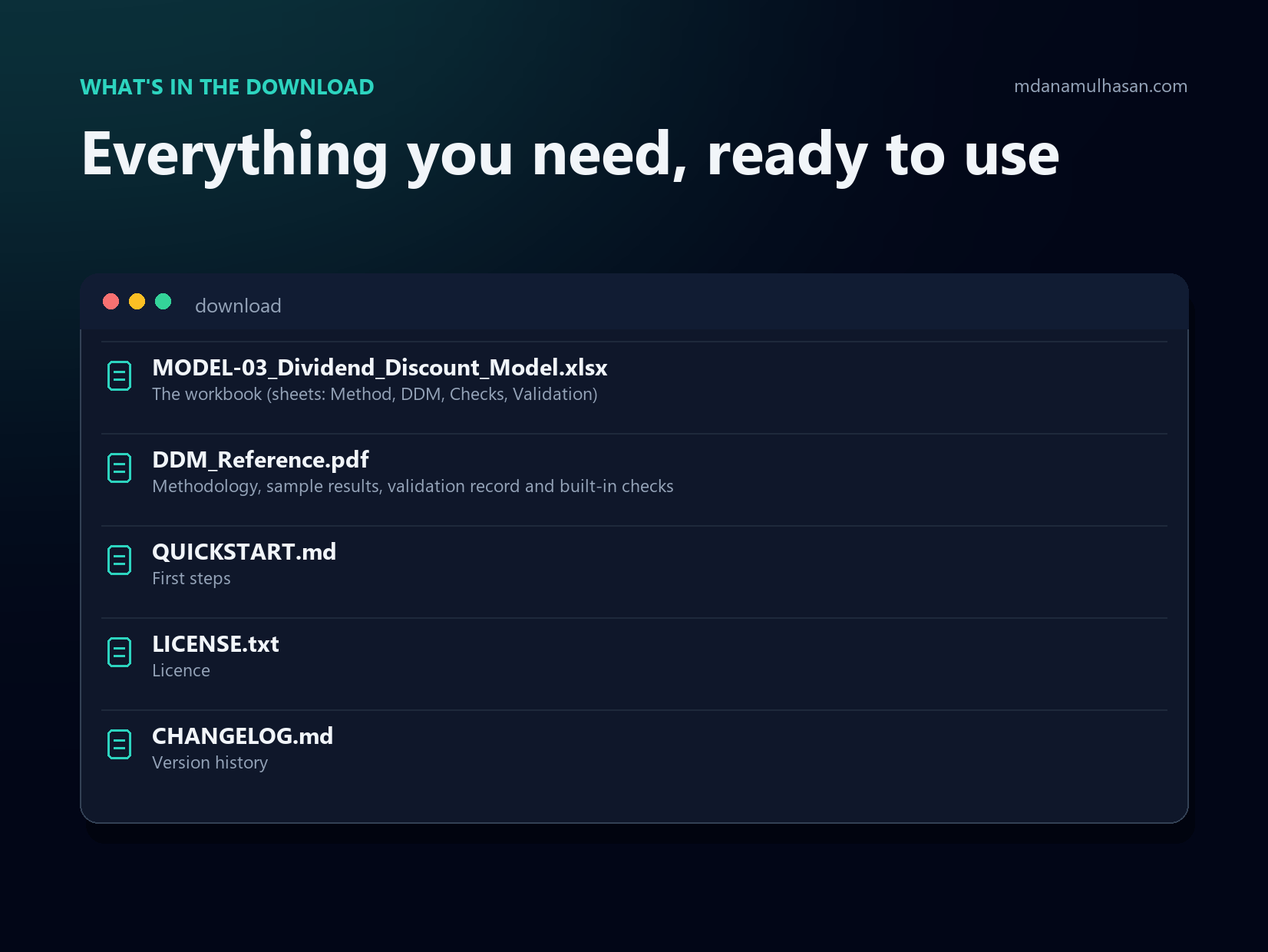This screenshot has height=952, width=1268.
Task: Click the file icon beside QUICKSTART.md
Action: pyautogui.click(x=119, y=560)
